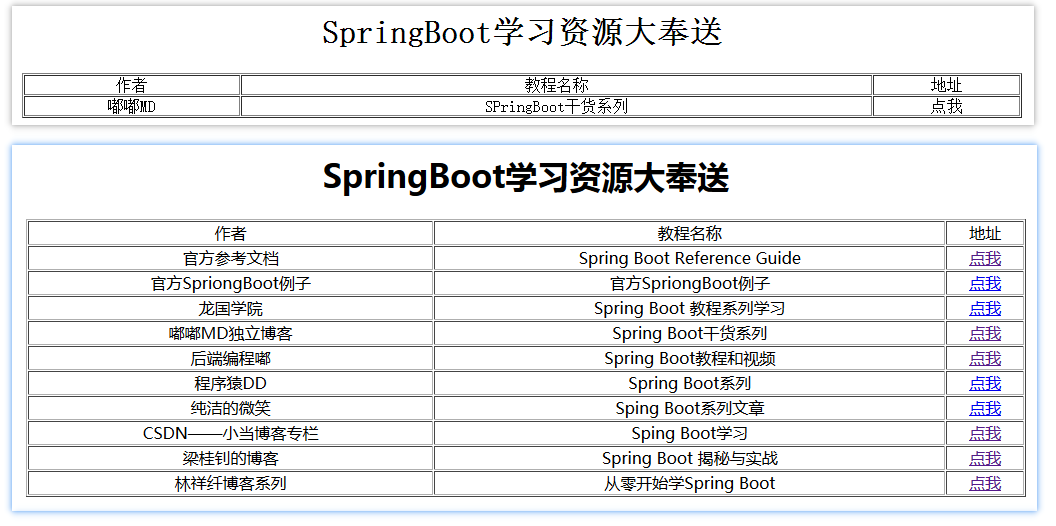Select Spring Boot教程和视频 cell
This screenshot has height=526, width=1056.
(690, 358)
